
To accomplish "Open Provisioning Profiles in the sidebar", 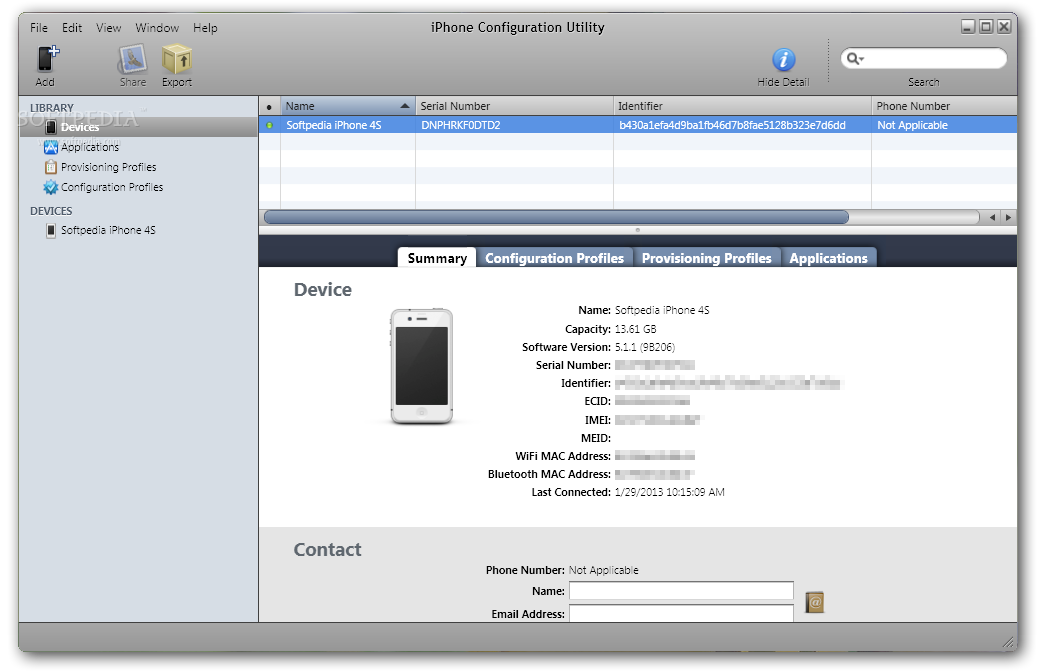I will [x=101, y=167].
